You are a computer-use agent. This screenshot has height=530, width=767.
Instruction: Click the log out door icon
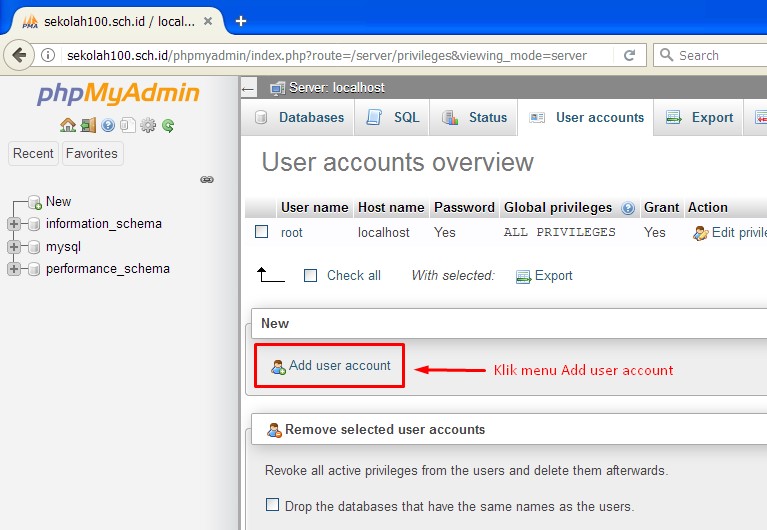(88, 125)
